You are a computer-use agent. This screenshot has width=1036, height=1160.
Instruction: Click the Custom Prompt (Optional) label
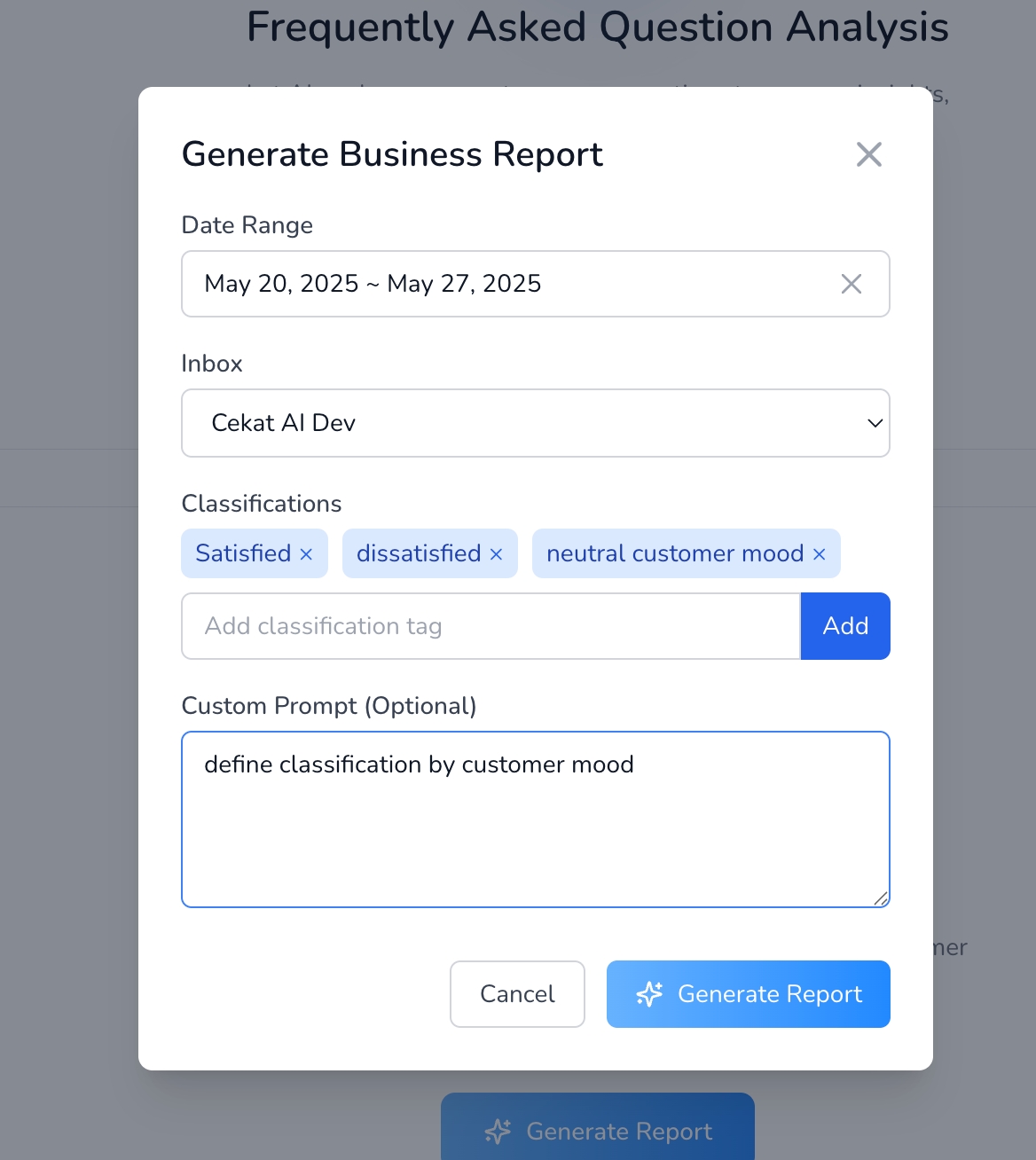click(x=328, y=706)
